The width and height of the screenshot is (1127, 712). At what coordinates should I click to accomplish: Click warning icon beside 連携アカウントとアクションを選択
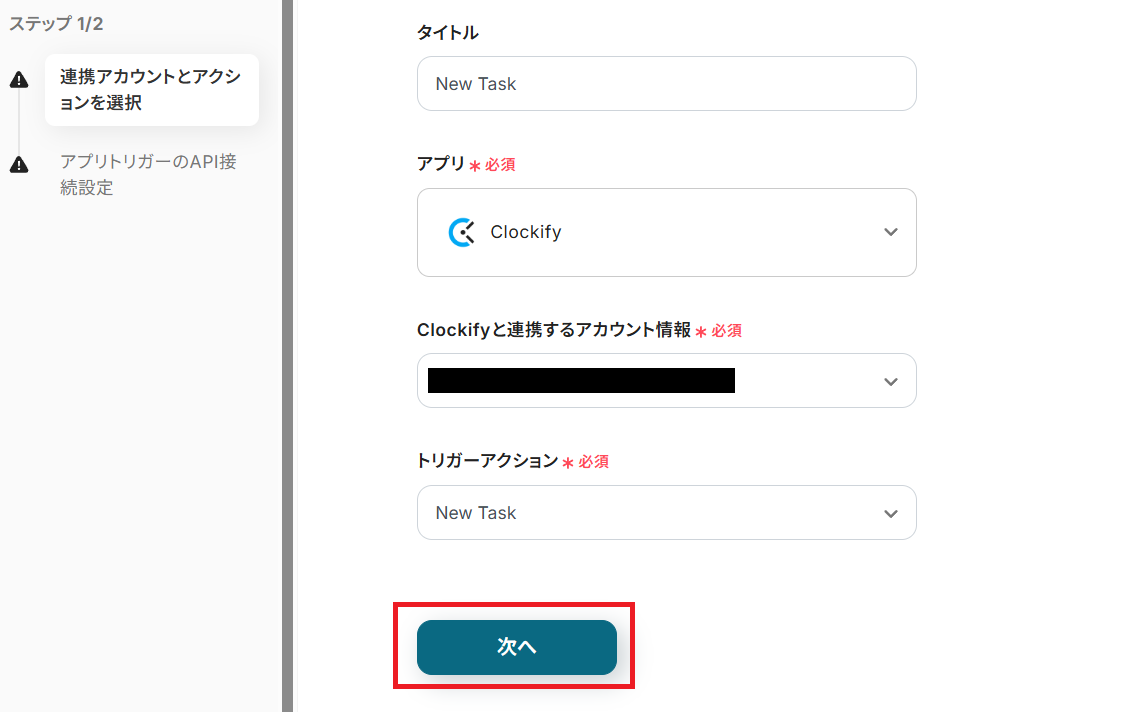[19, 80]
